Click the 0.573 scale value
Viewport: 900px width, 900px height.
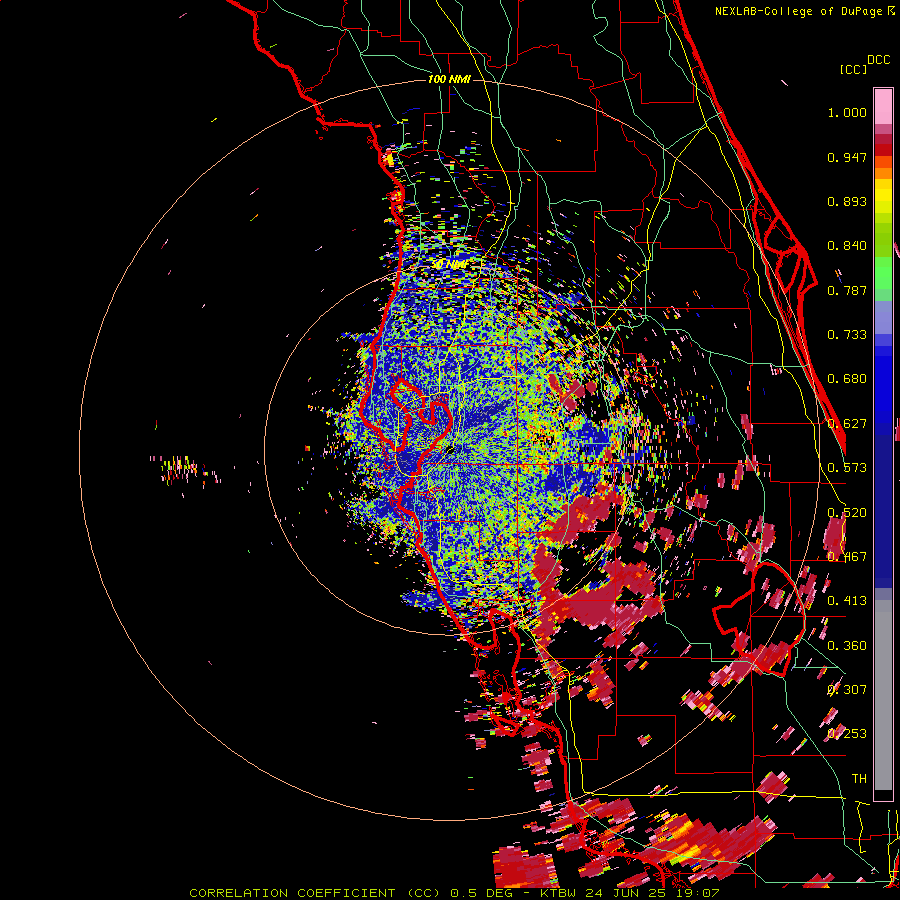tap(847, 468)
